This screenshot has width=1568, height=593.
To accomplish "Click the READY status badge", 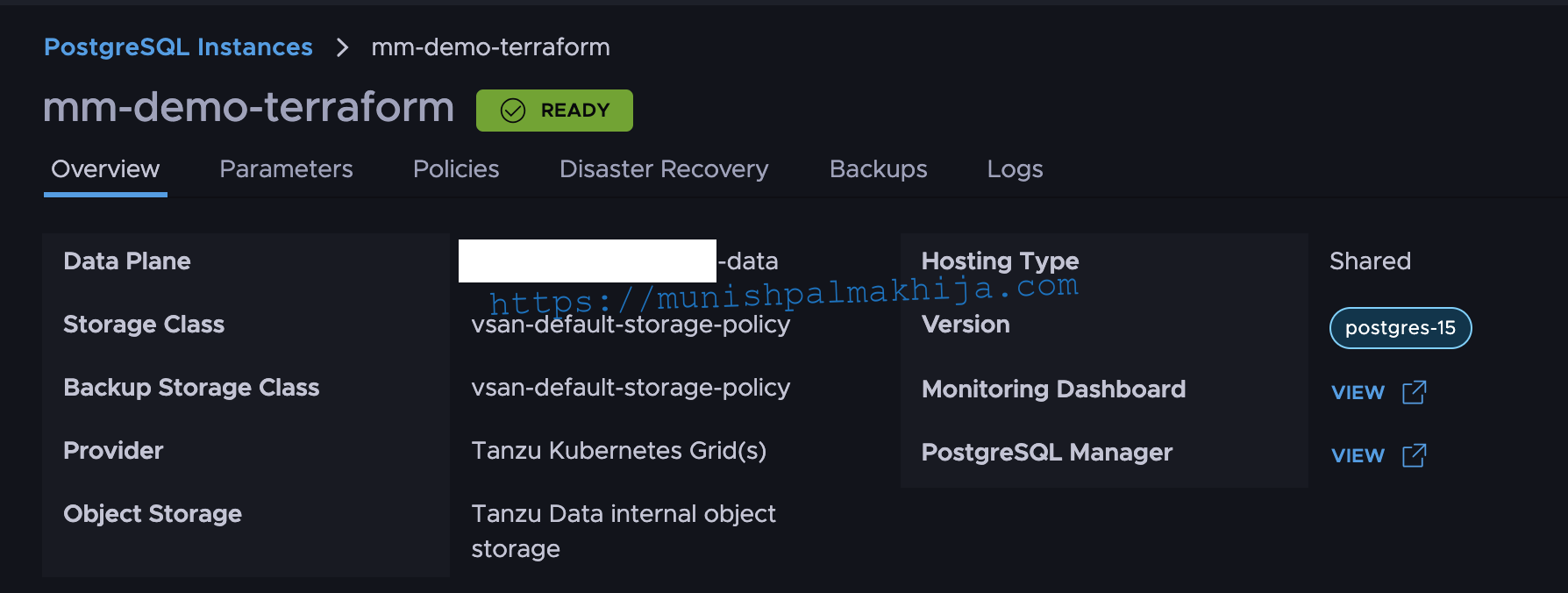I will click(554, 111).
